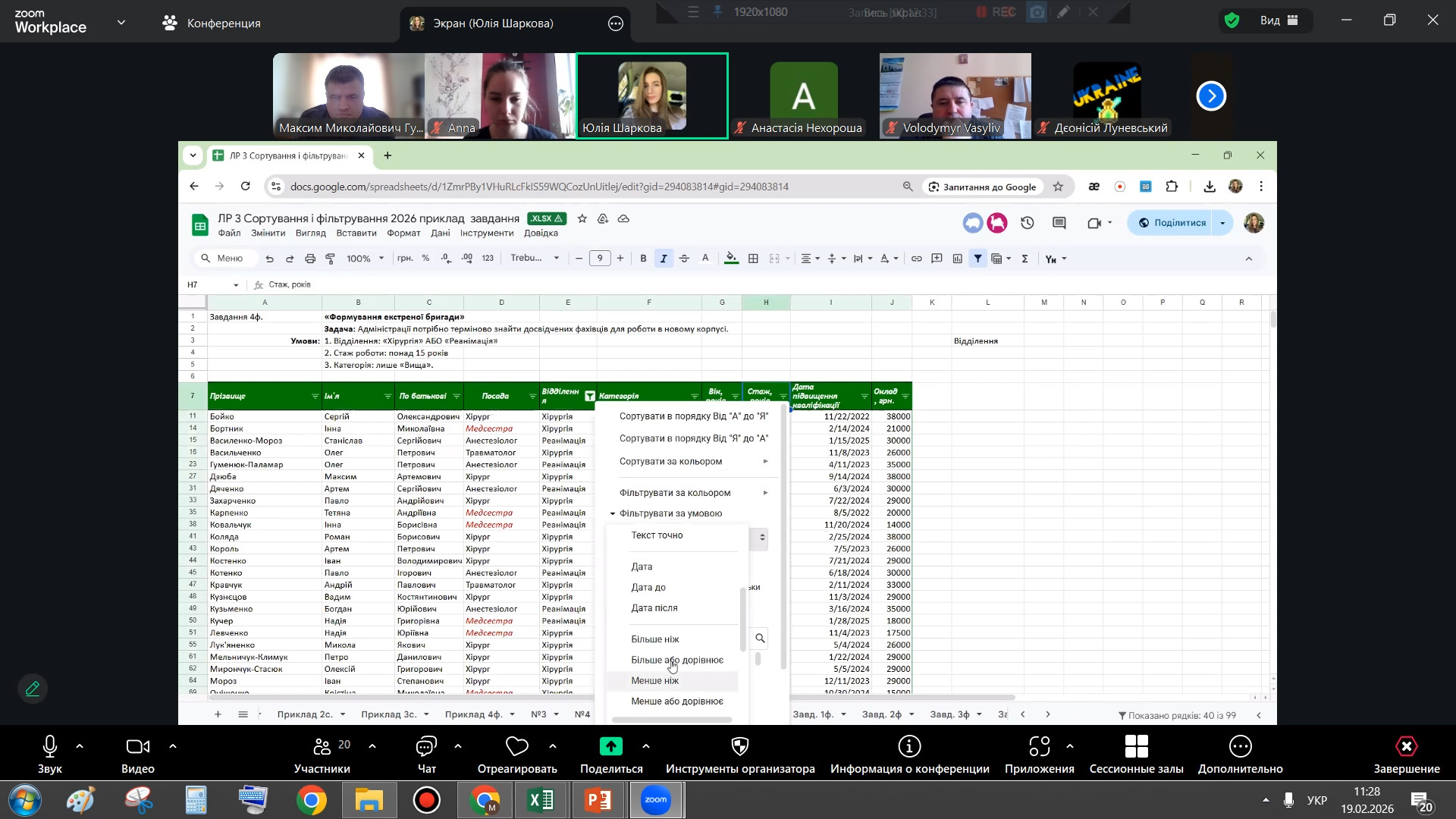Open the fill color picker

click(x=731, y=259)
